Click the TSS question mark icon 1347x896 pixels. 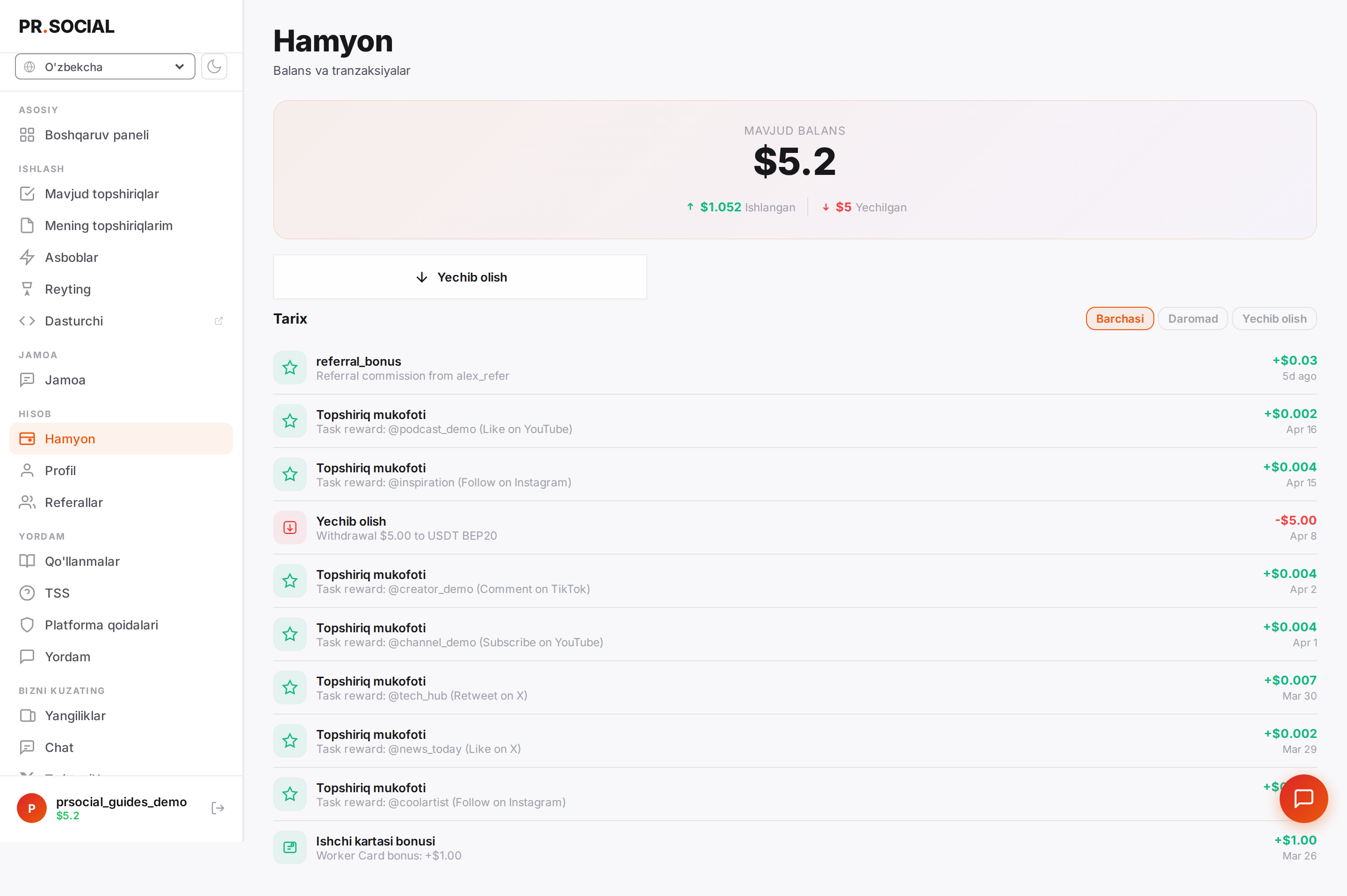(27, 593)
